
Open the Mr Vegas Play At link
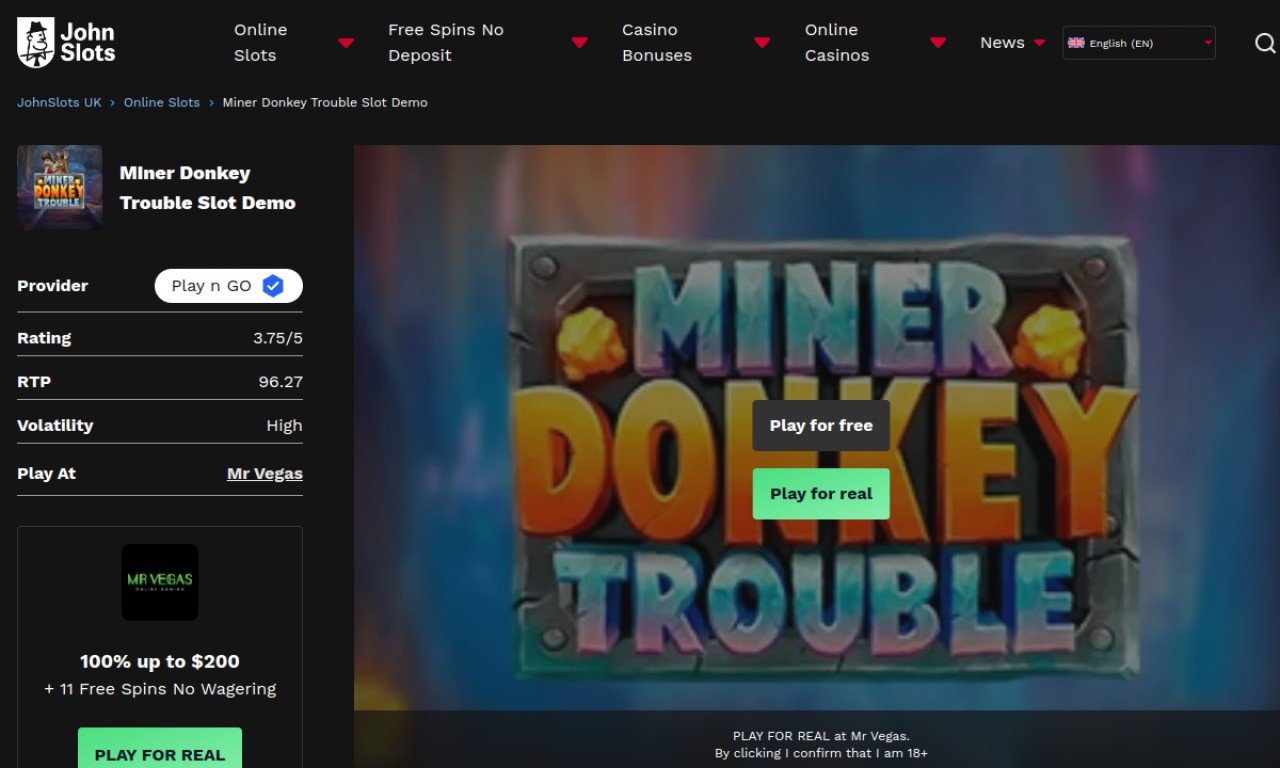[265, 474]
